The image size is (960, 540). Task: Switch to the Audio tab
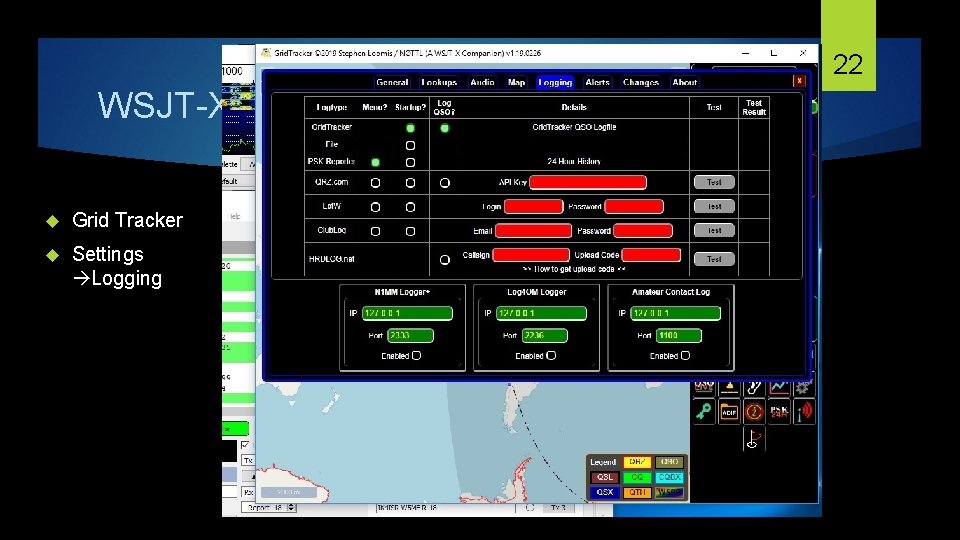pos(482,82)
